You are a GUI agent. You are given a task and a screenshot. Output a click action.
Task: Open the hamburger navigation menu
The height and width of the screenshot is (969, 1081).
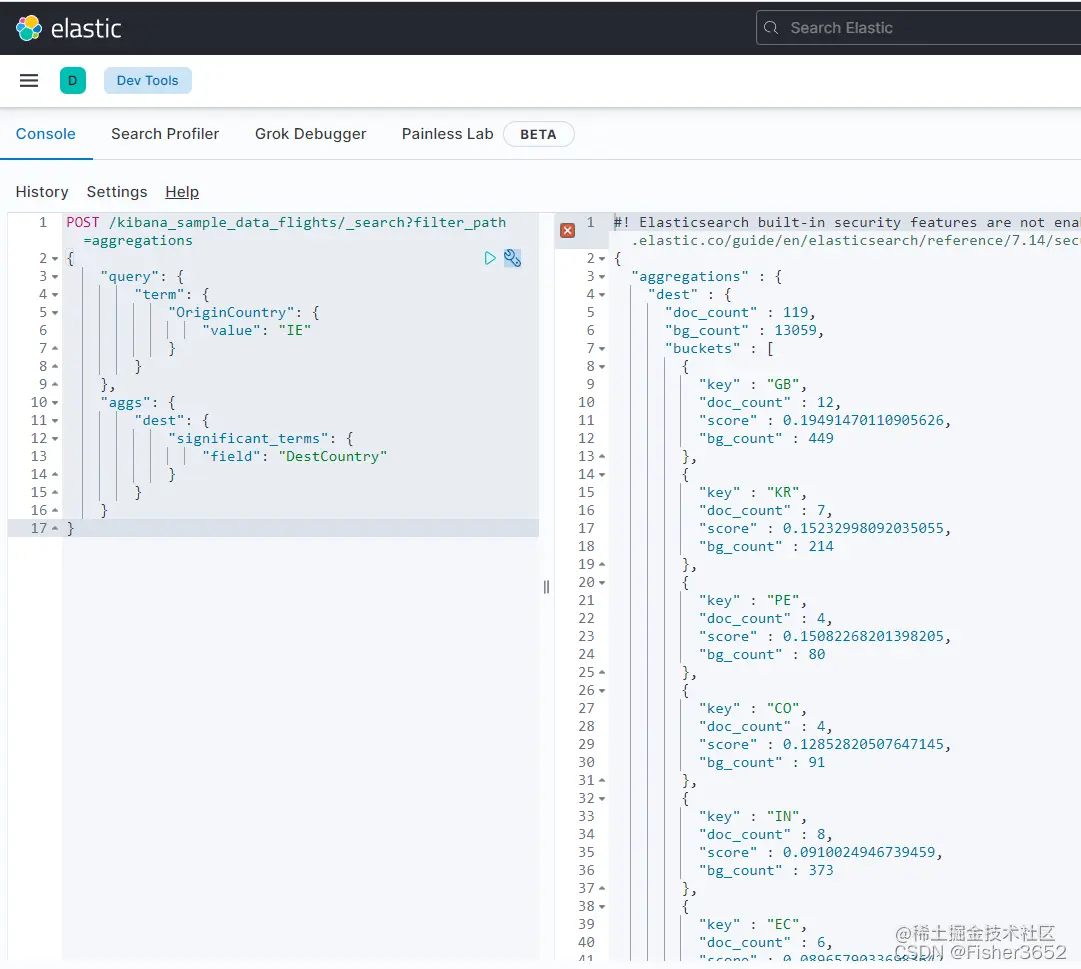[29, 81]
